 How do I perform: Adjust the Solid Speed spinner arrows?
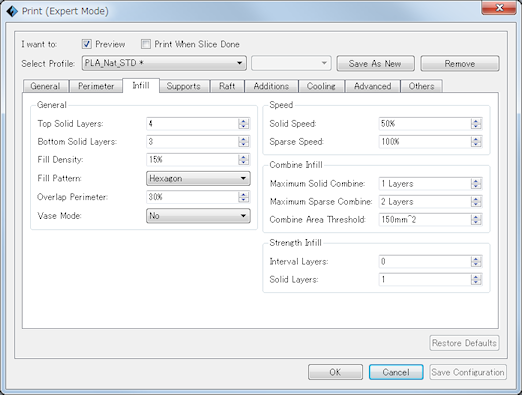(476, 124)
